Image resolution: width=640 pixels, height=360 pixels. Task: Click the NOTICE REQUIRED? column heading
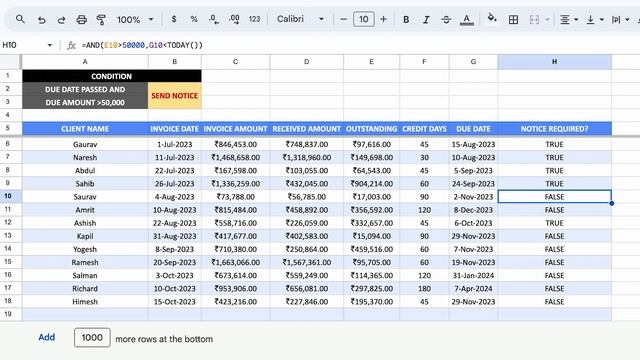tap(554, 129)
